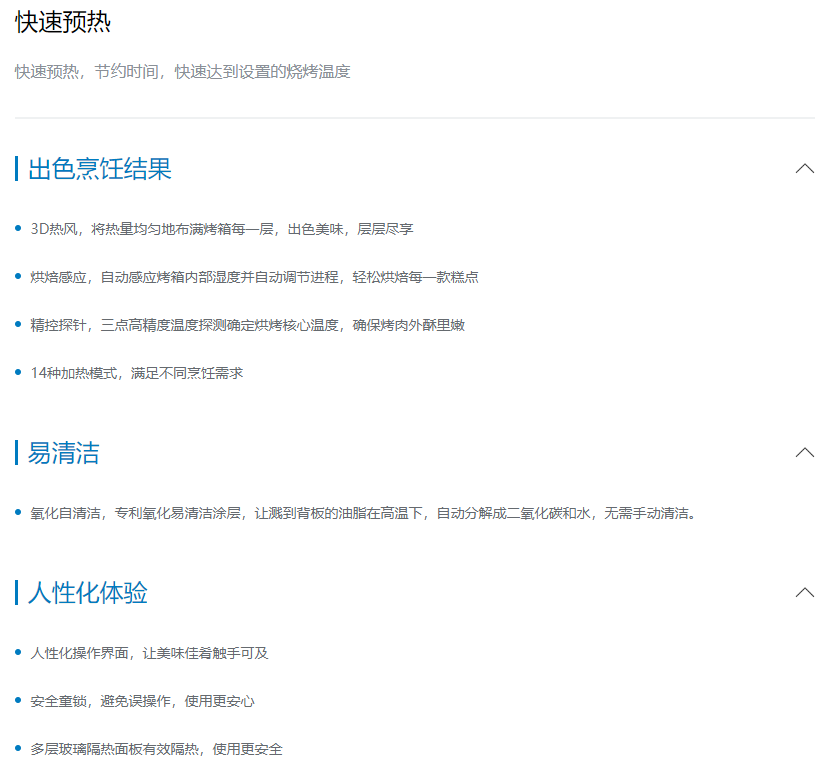Collapse the 易清洁 section using its chevron
This screenshot has width=828, height=772.
click(804, 453)
